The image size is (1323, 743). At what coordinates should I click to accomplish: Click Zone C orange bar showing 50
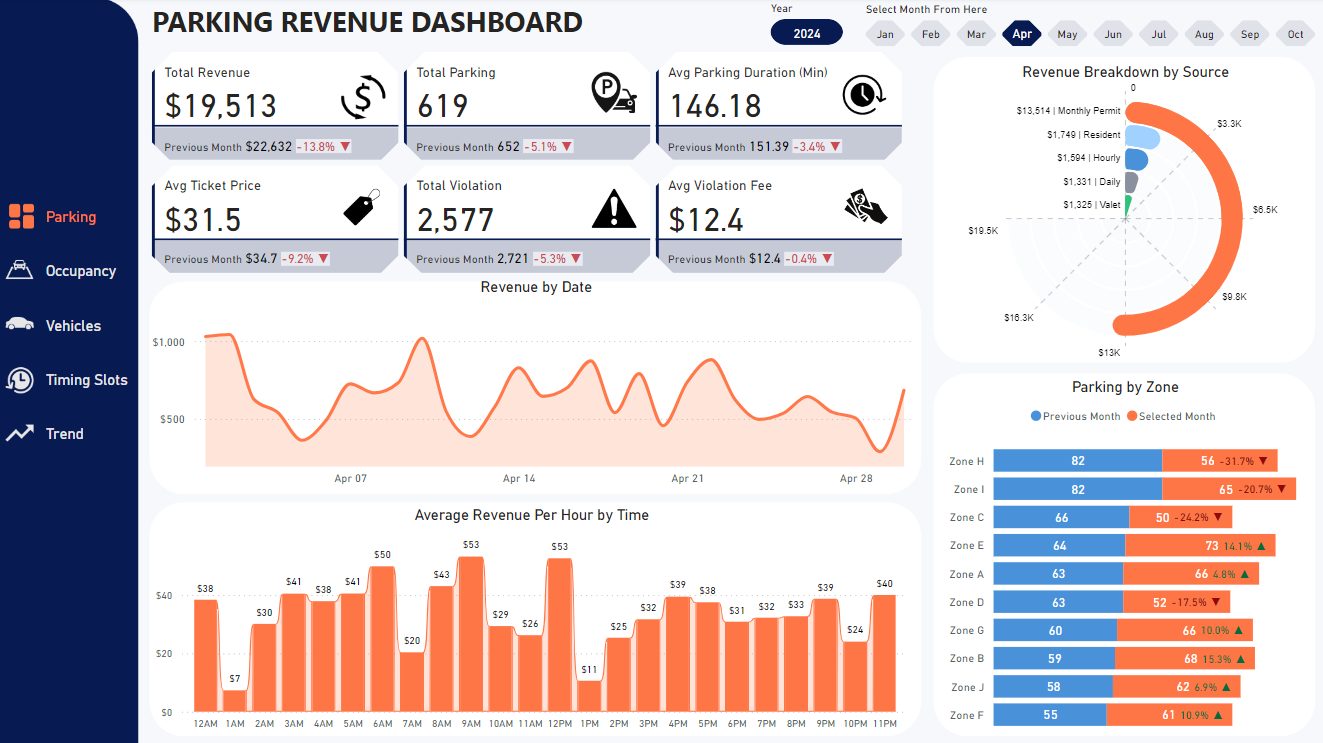click(x=1181, y=517)
